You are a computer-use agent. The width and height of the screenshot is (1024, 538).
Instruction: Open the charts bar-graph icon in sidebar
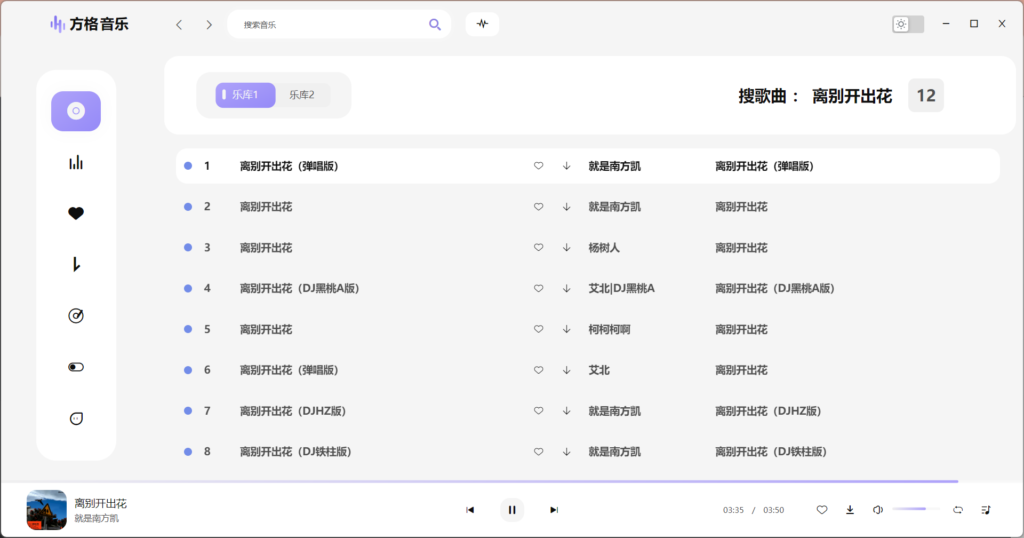tap(76, 163)
